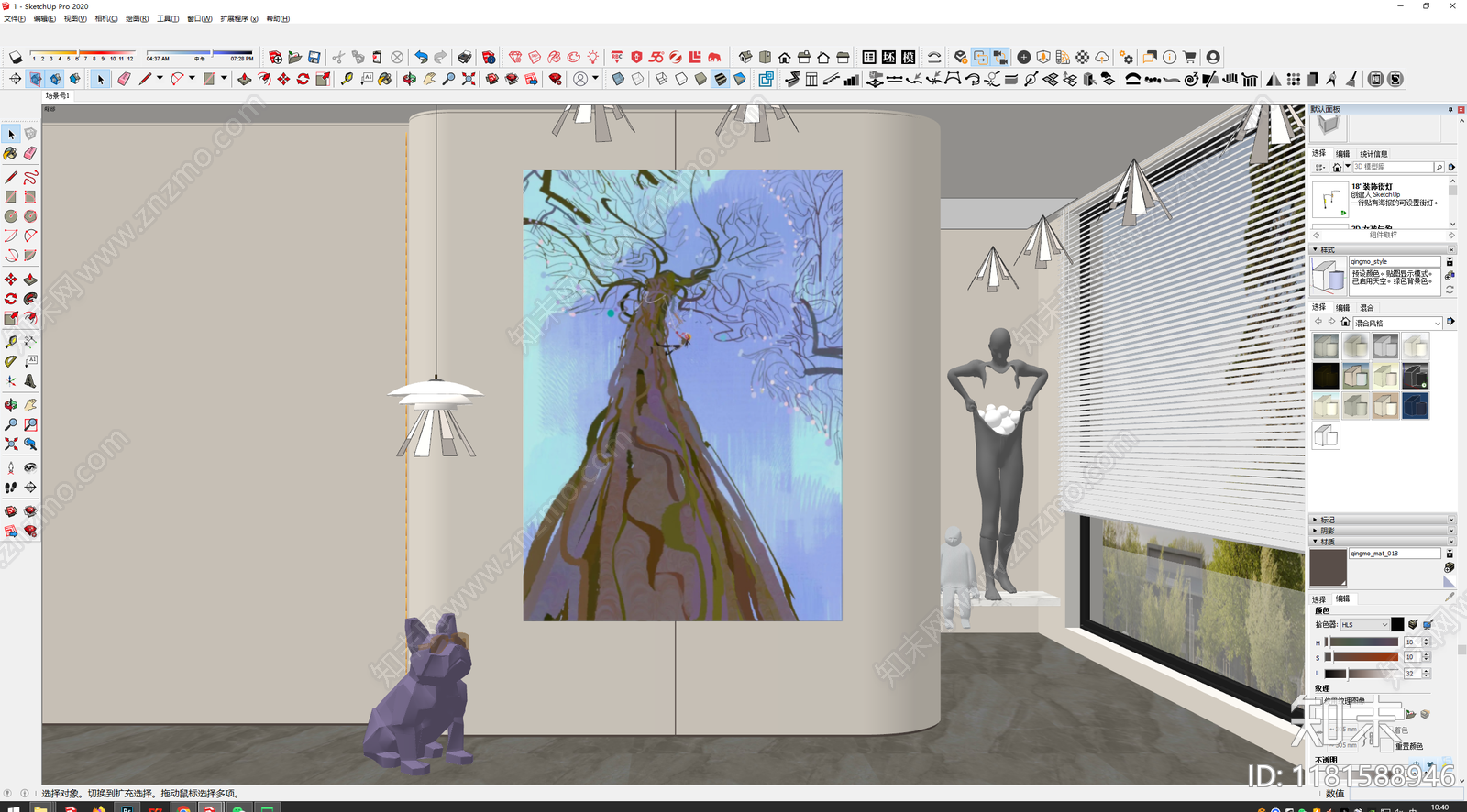1467x812 pixels.
Task: Select the Push/Pull tool in the top toolbar
Action: 245,79
